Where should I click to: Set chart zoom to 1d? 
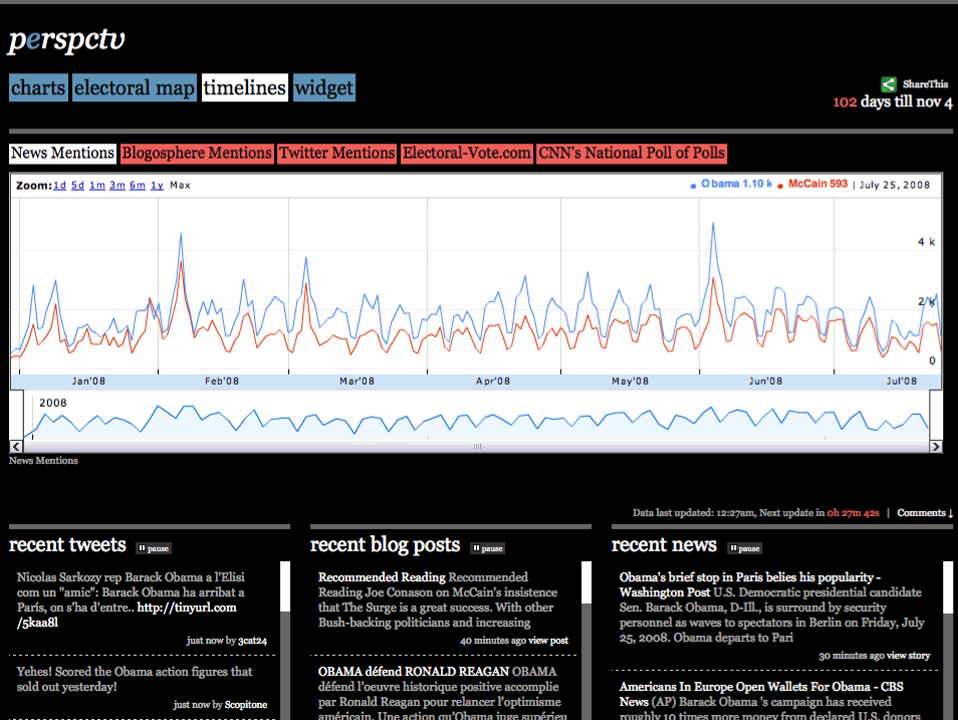coord(59,185)
